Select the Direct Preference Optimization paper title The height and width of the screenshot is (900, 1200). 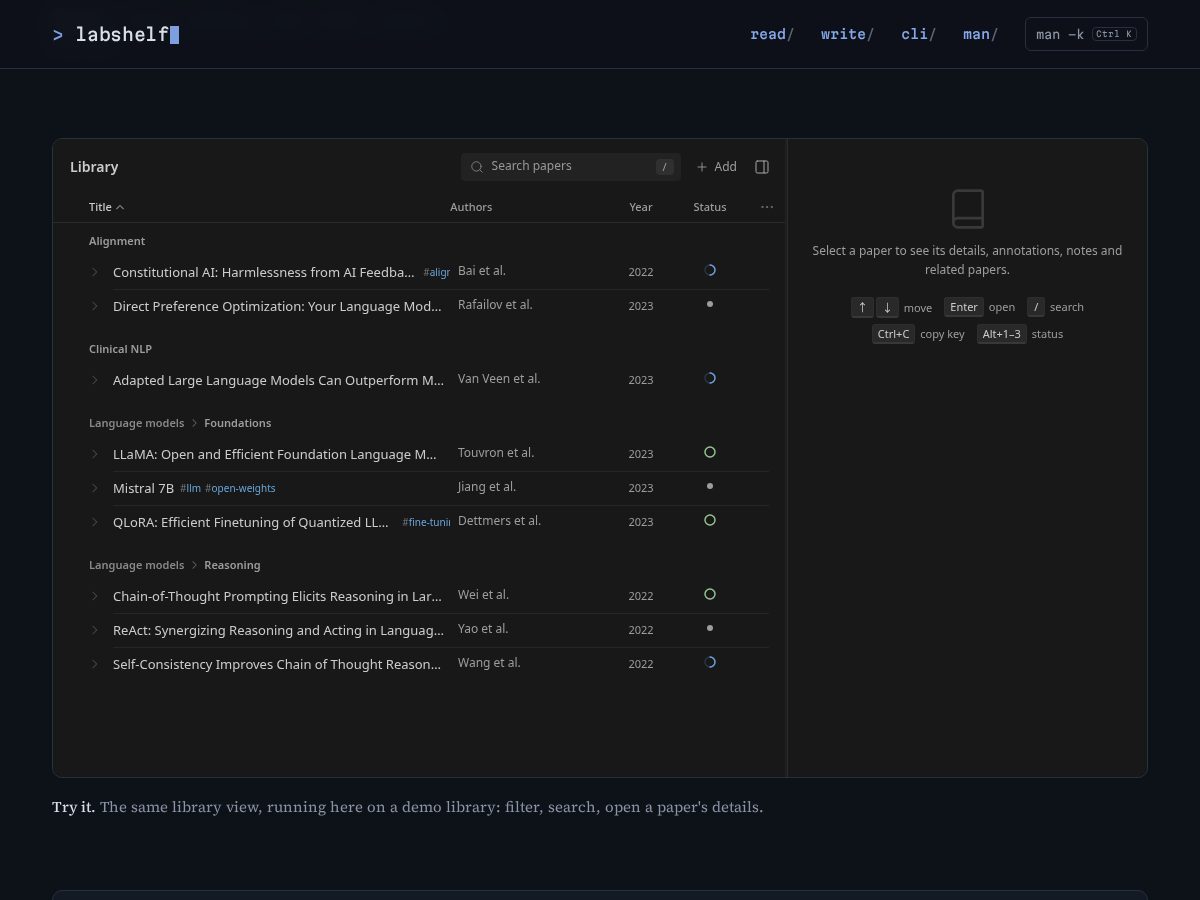pyautogui.click(x=277, y=306)
